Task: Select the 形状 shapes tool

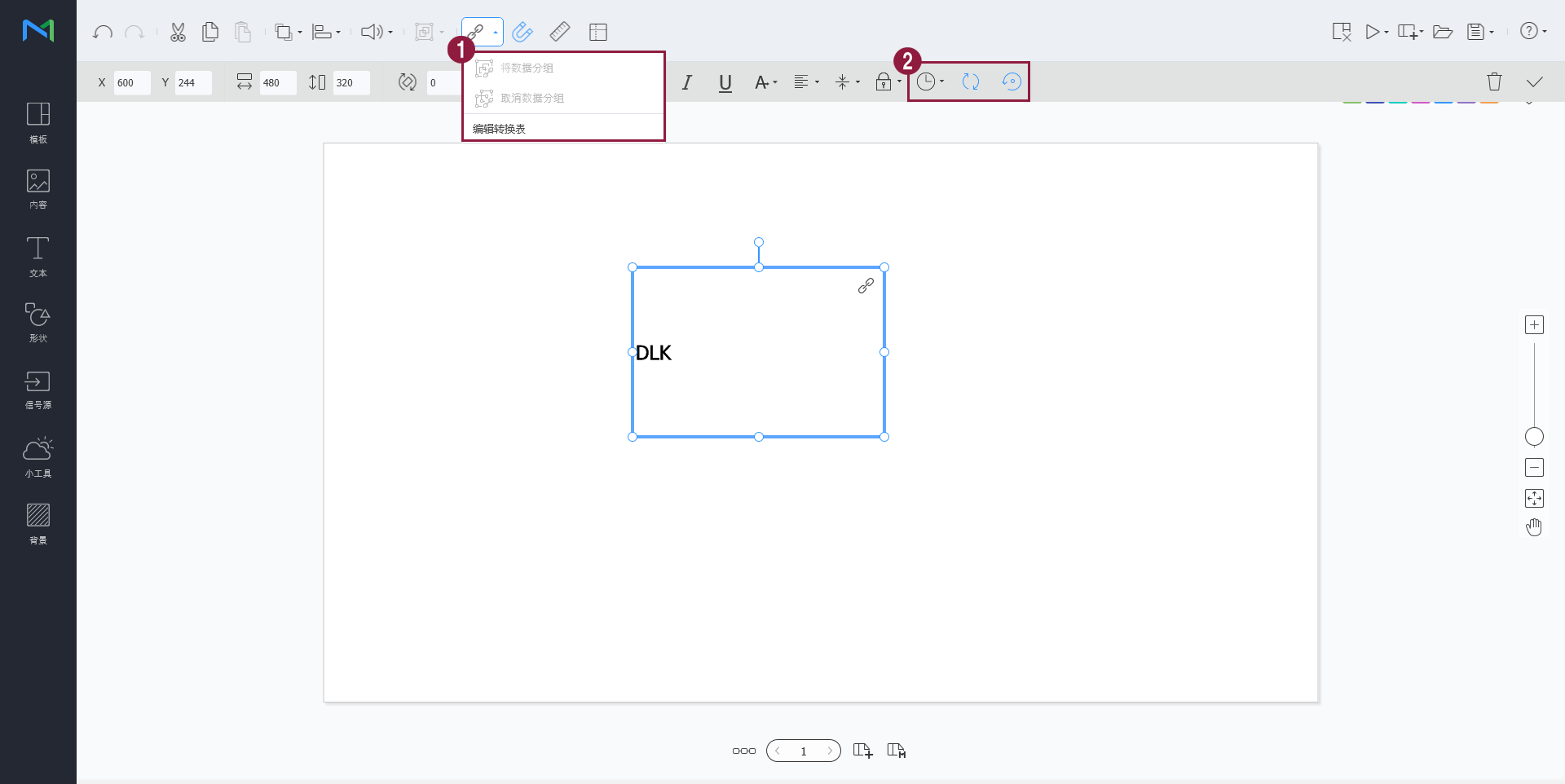Action: [x=37, y=322]
